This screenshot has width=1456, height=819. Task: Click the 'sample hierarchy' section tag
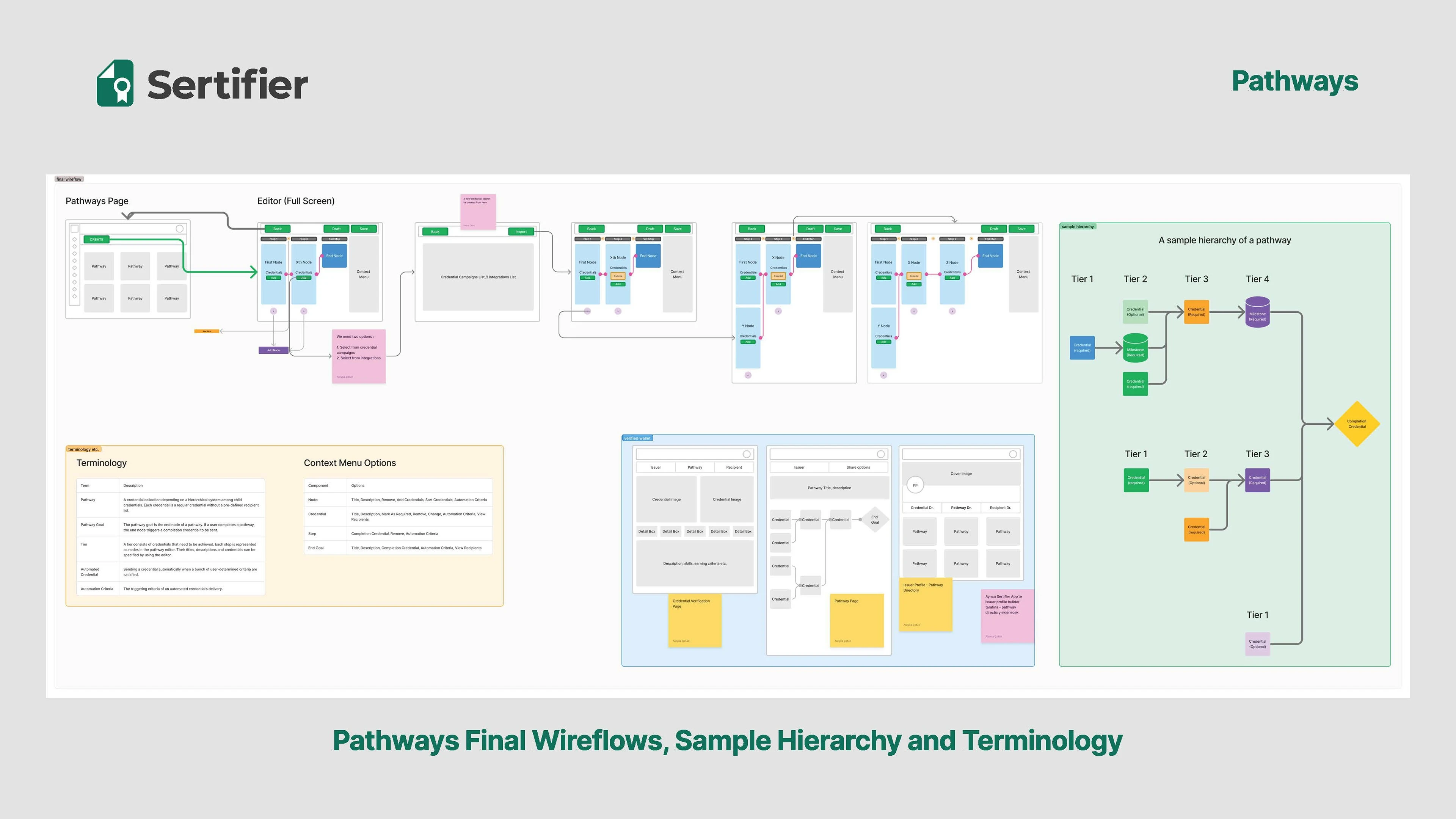click(x=1077, y=227)
